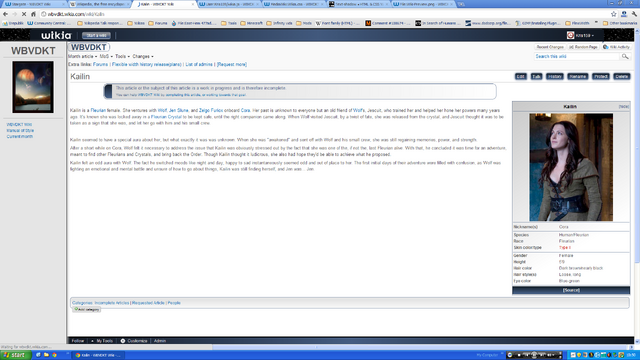The width and height of the screenshot is (640, 360).
Task: Switch to the Text-shadow HTML CSS tab
Action: [x=358, y=4]
